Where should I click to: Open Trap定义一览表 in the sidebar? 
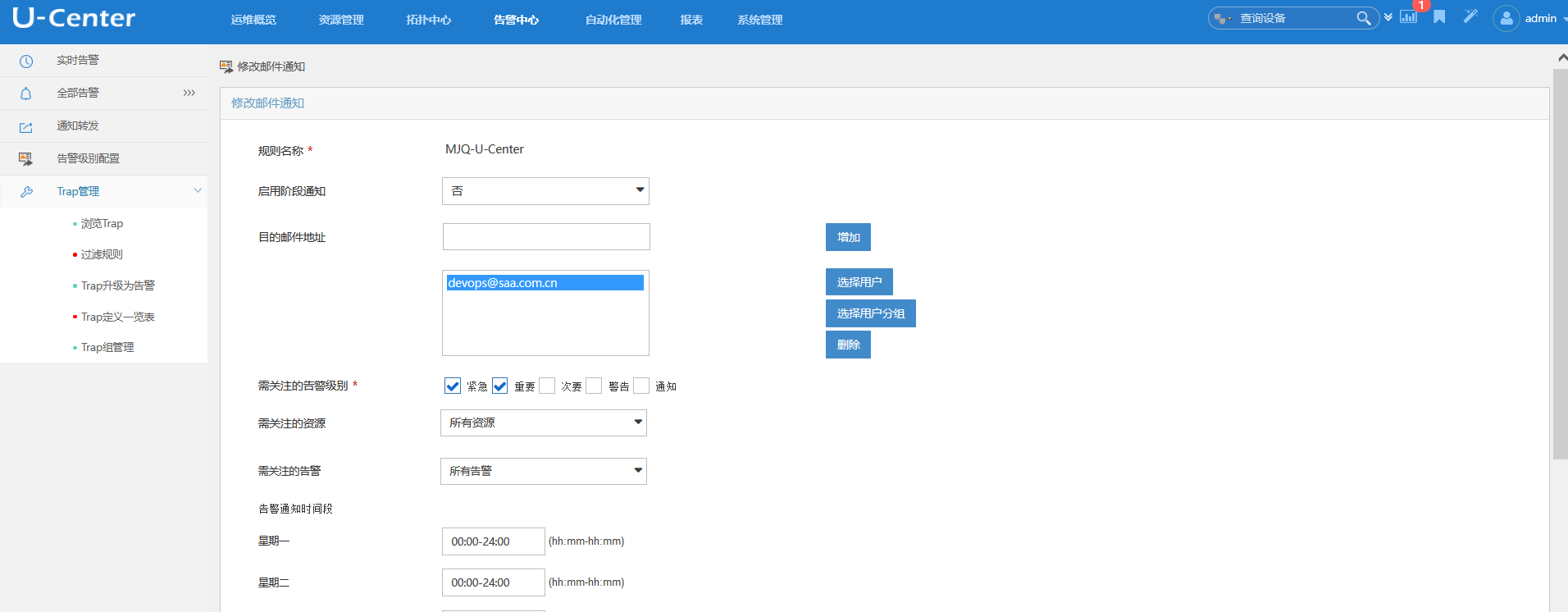(x=118, y=317)
